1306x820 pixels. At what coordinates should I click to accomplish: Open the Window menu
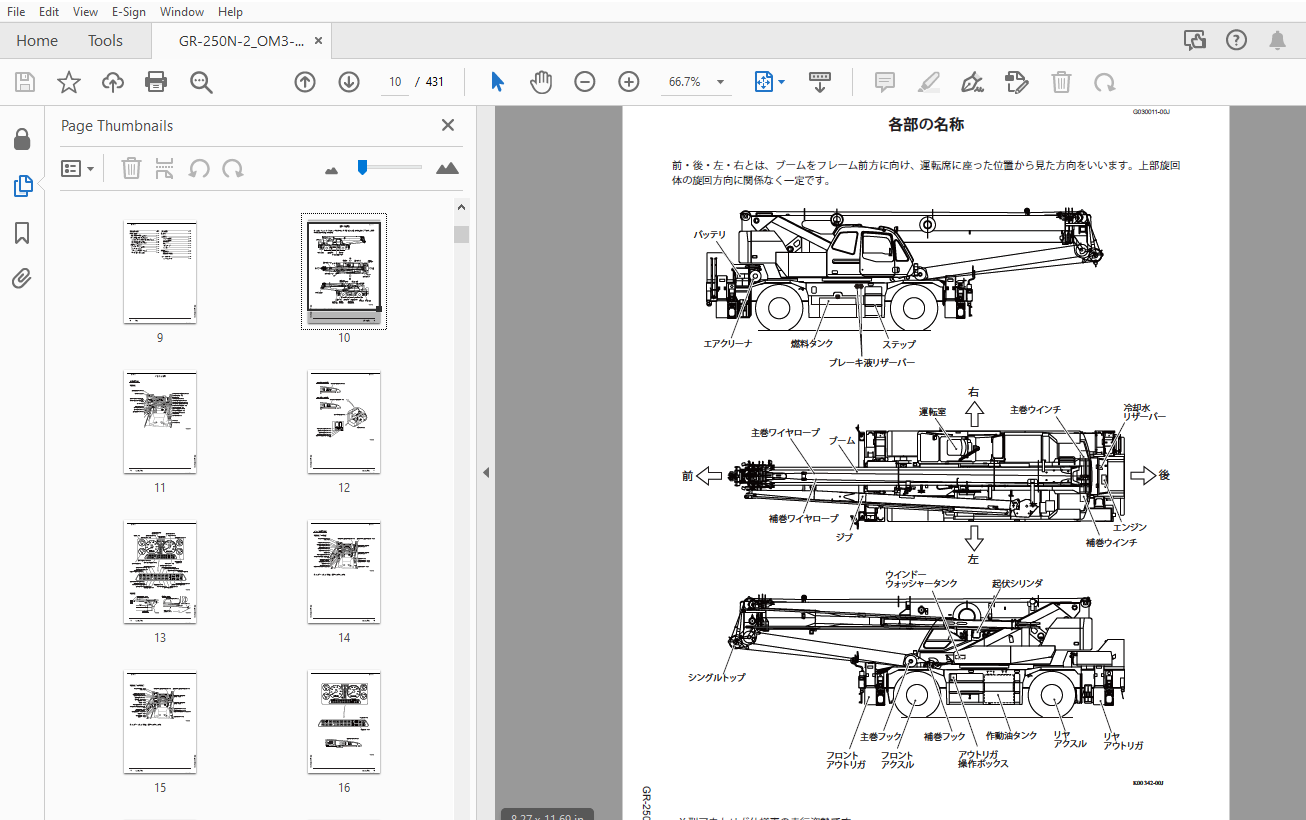coord(182,12)
